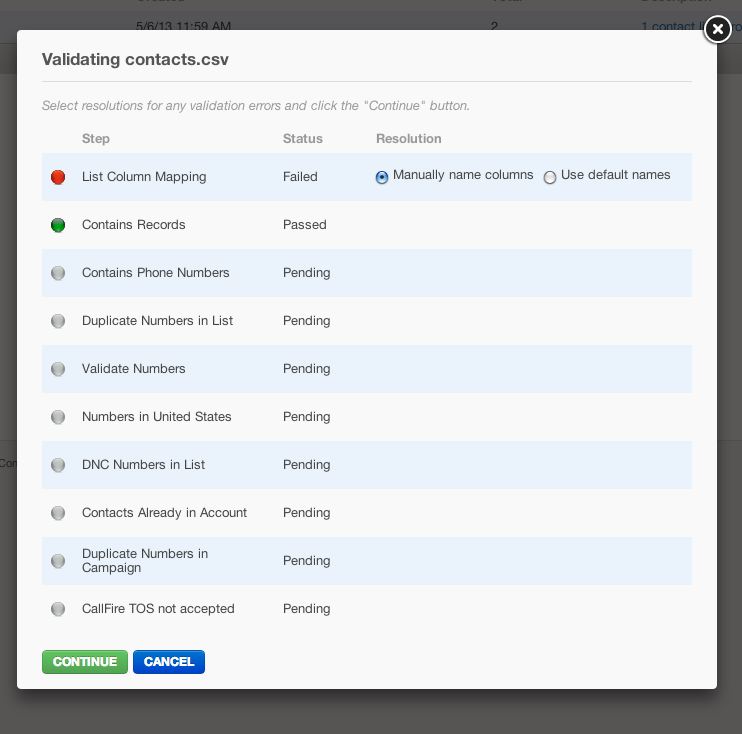742x734 pixels.
Task: Click the Duplicate Numbers in Campaign step
Action: click(145, 561)
